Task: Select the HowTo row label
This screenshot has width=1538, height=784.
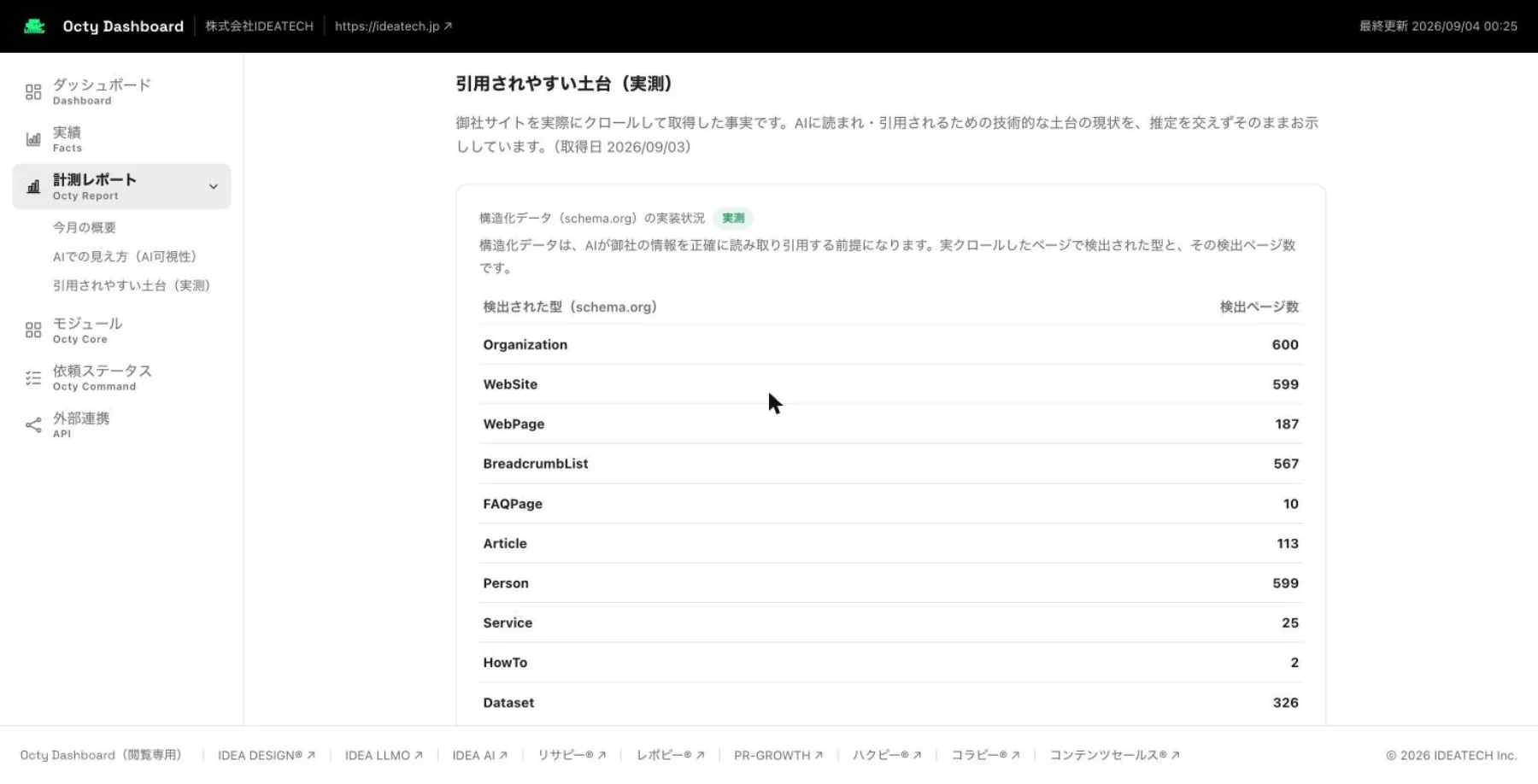Action: coord(505,663)
